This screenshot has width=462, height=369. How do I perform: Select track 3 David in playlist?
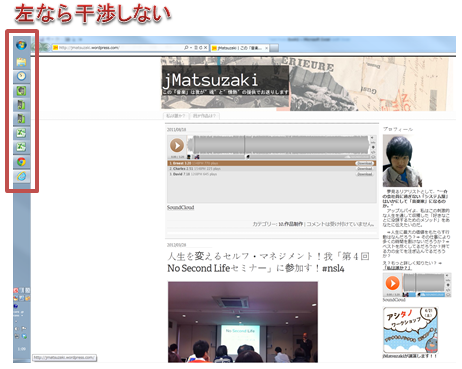[x=272, y=174]
